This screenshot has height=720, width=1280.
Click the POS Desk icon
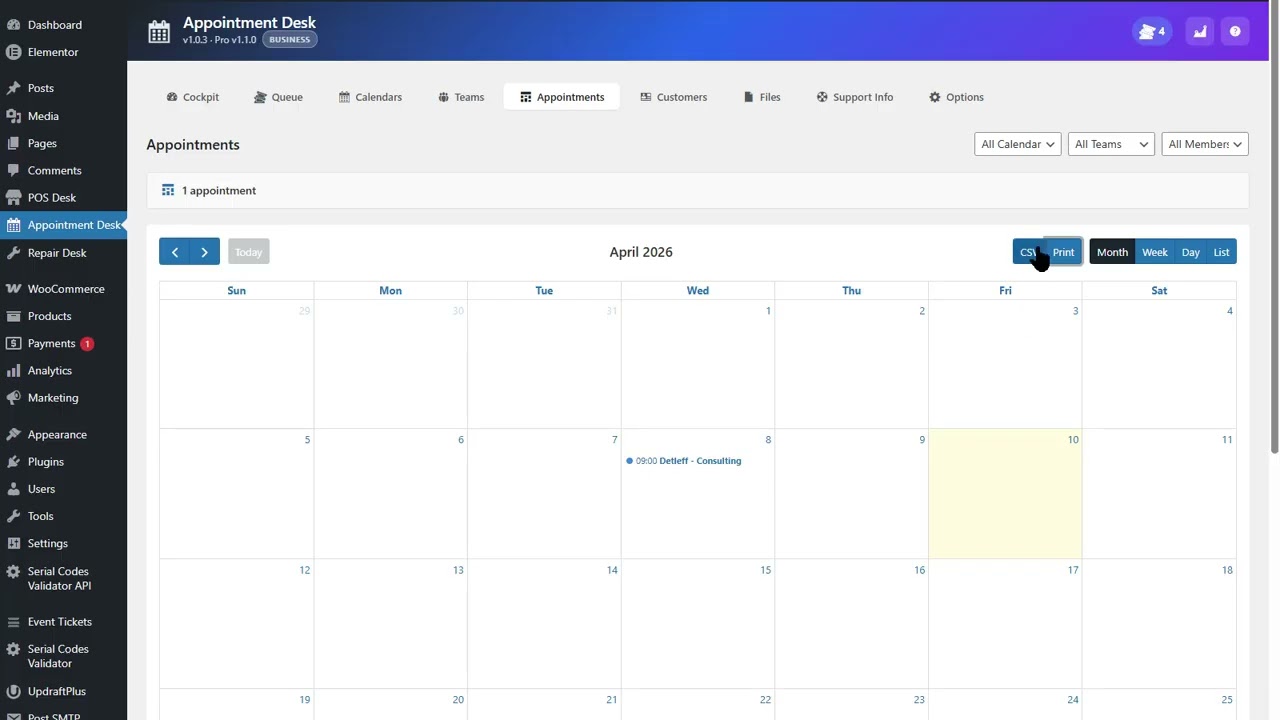[x=13, y=197]
